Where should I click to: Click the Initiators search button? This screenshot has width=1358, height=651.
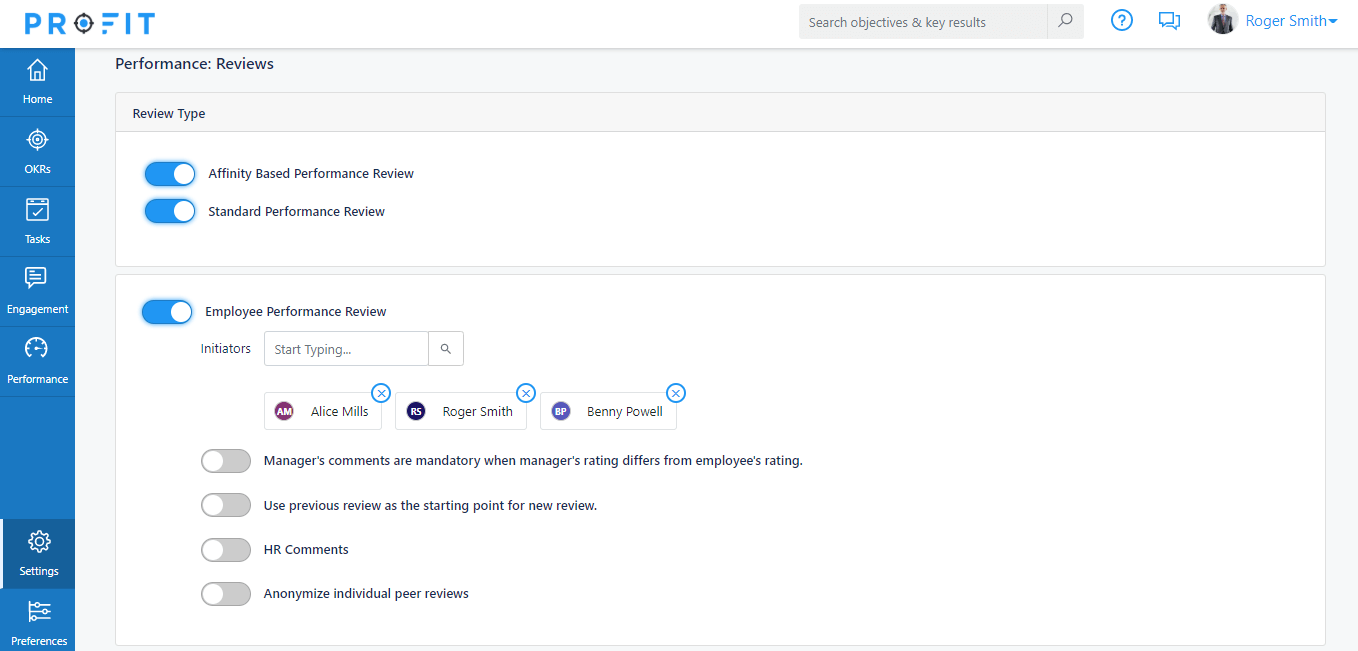coord(446,349)
